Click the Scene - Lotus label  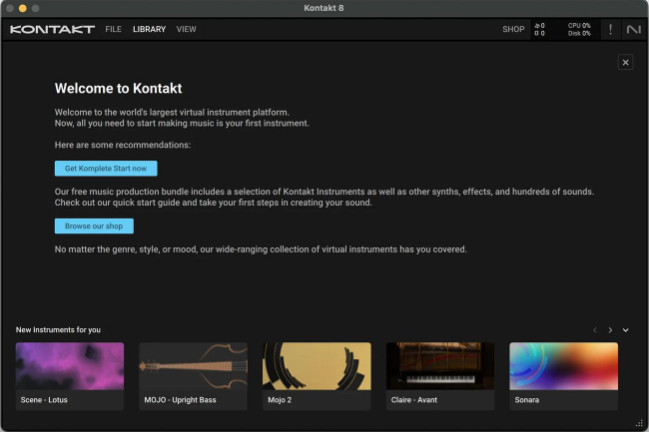coord(44,400)
